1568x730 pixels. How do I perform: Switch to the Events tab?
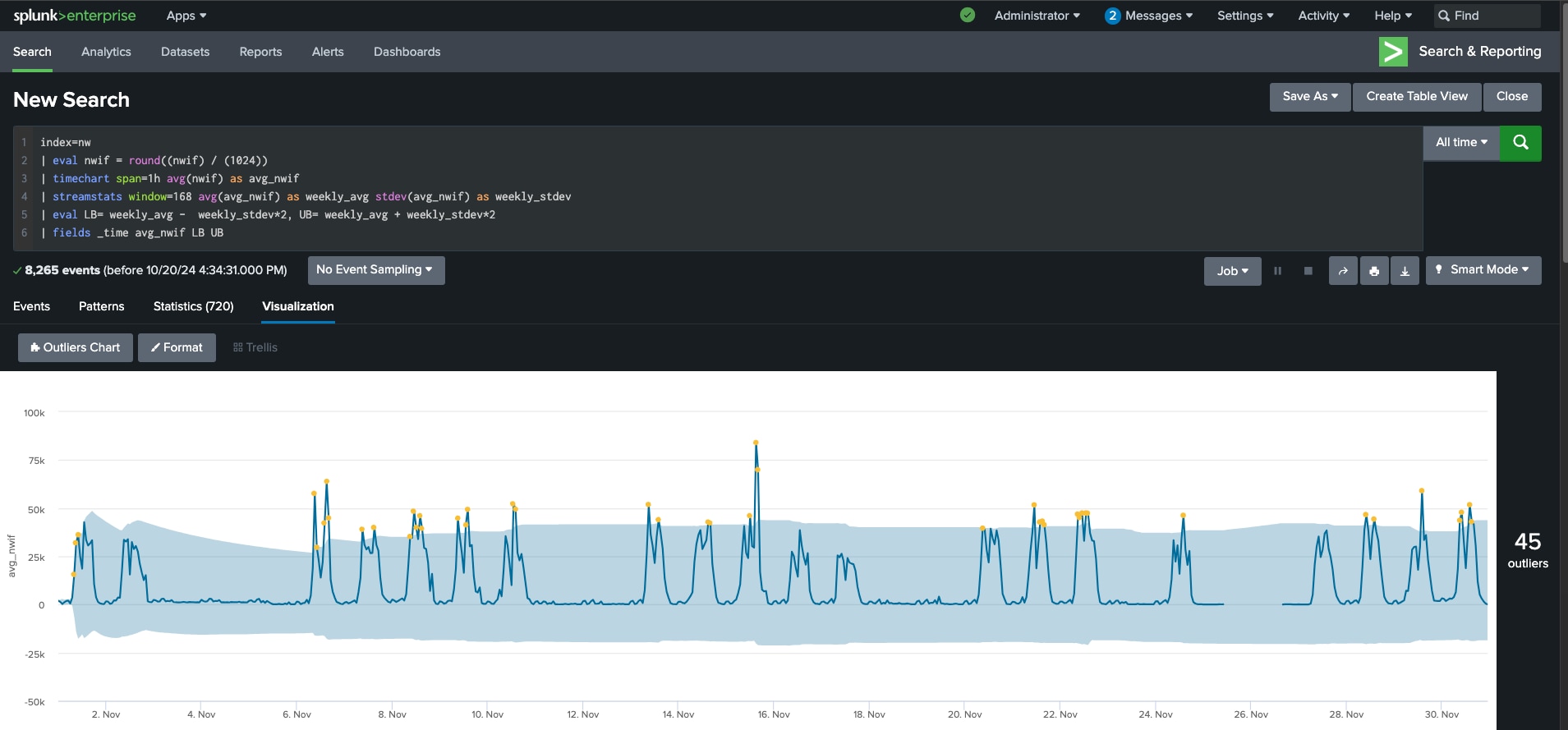pyautogui.click(x=31, y=306)
